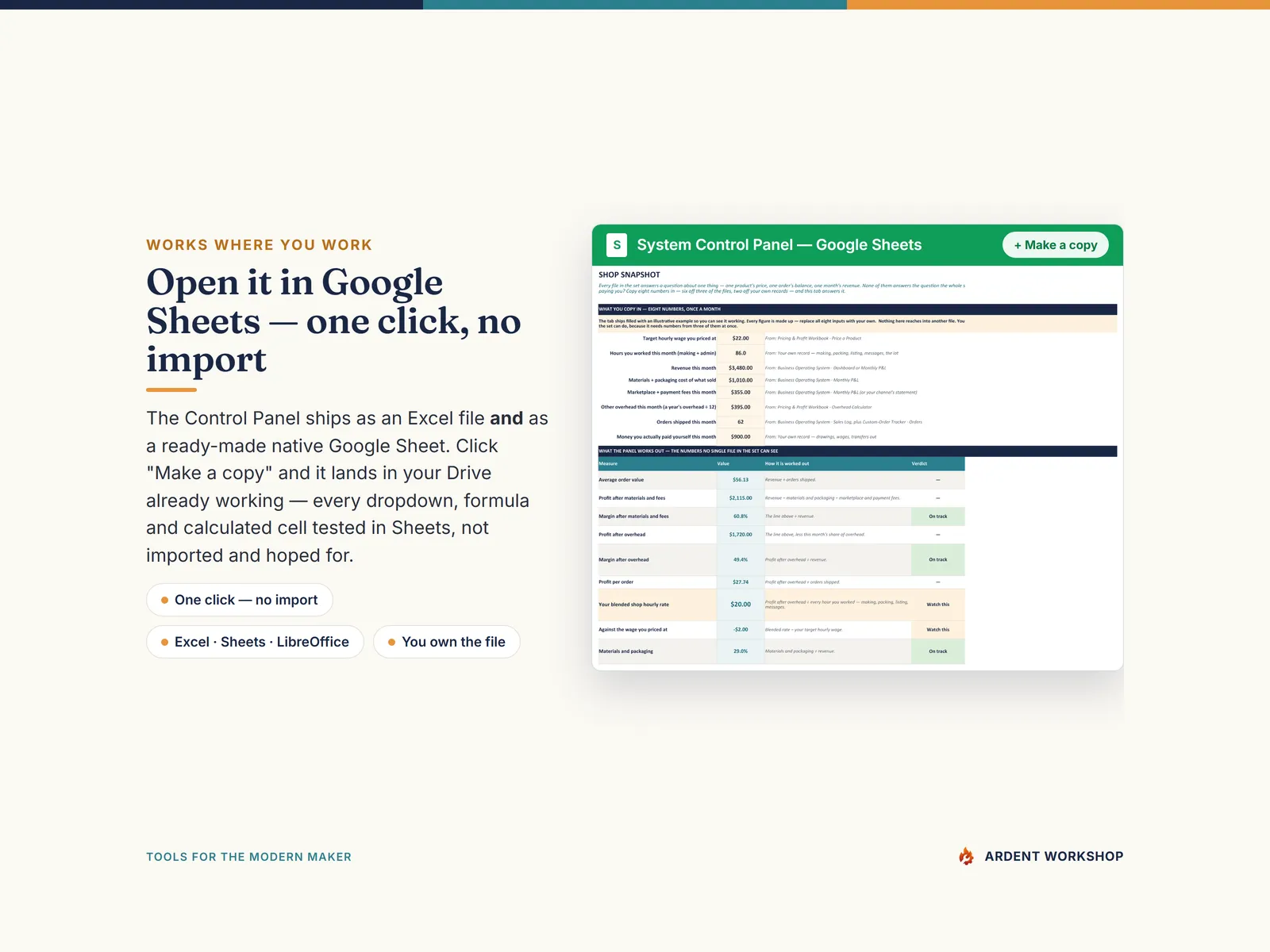Image resolution: width=1270 pixels, height=952 pixels.
Task: Click the 'WORKS WHERE YOU WORK' eyebrow text
Action: [x=260, y=245]
